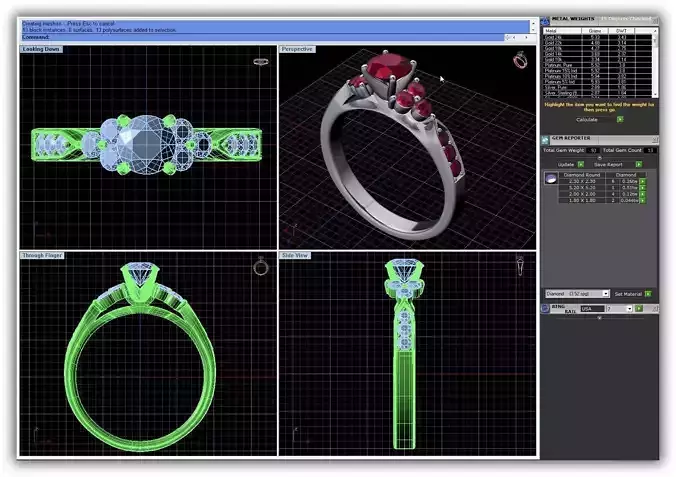Click the Set Material label
676x477 pixels.
(628, 294)
